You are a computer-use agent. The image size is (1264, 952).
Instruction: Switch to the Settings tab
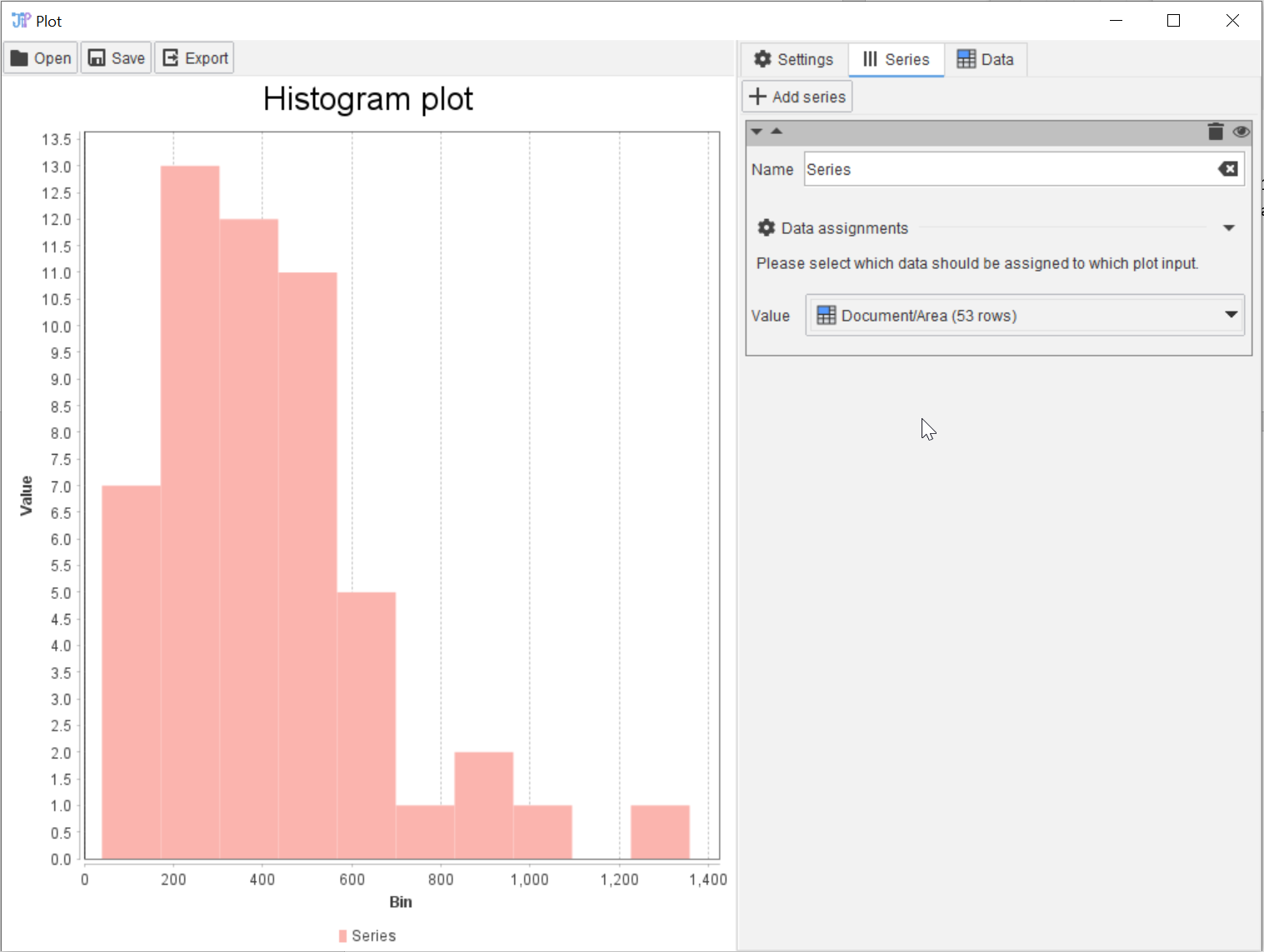(794, 60)
